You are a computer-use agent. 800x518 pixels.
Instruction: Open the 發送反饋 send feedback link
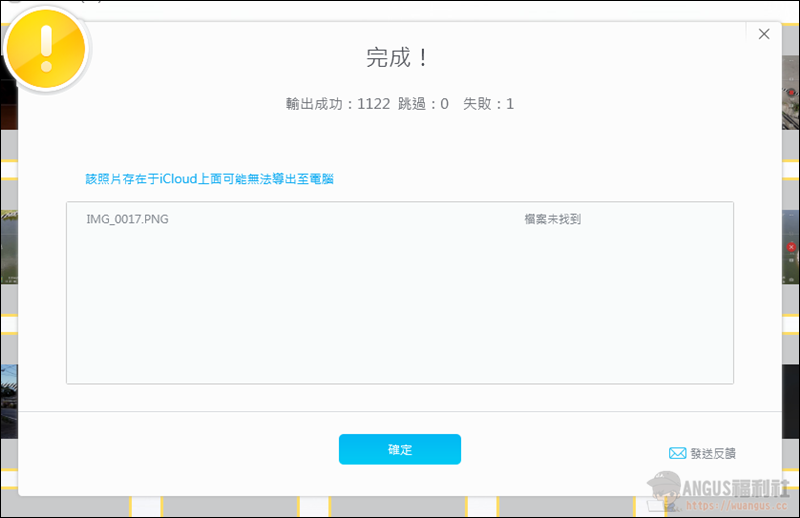pos(713,453)
